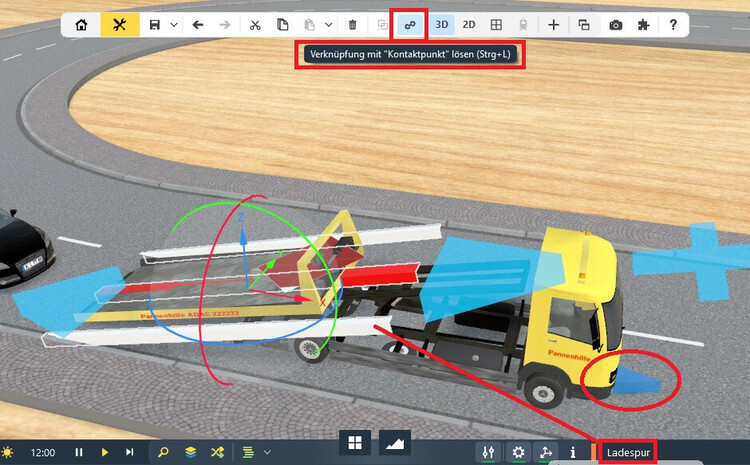Click the Ladespur object name label
This screenshot has height=465, width=750.
coord(628,453)
